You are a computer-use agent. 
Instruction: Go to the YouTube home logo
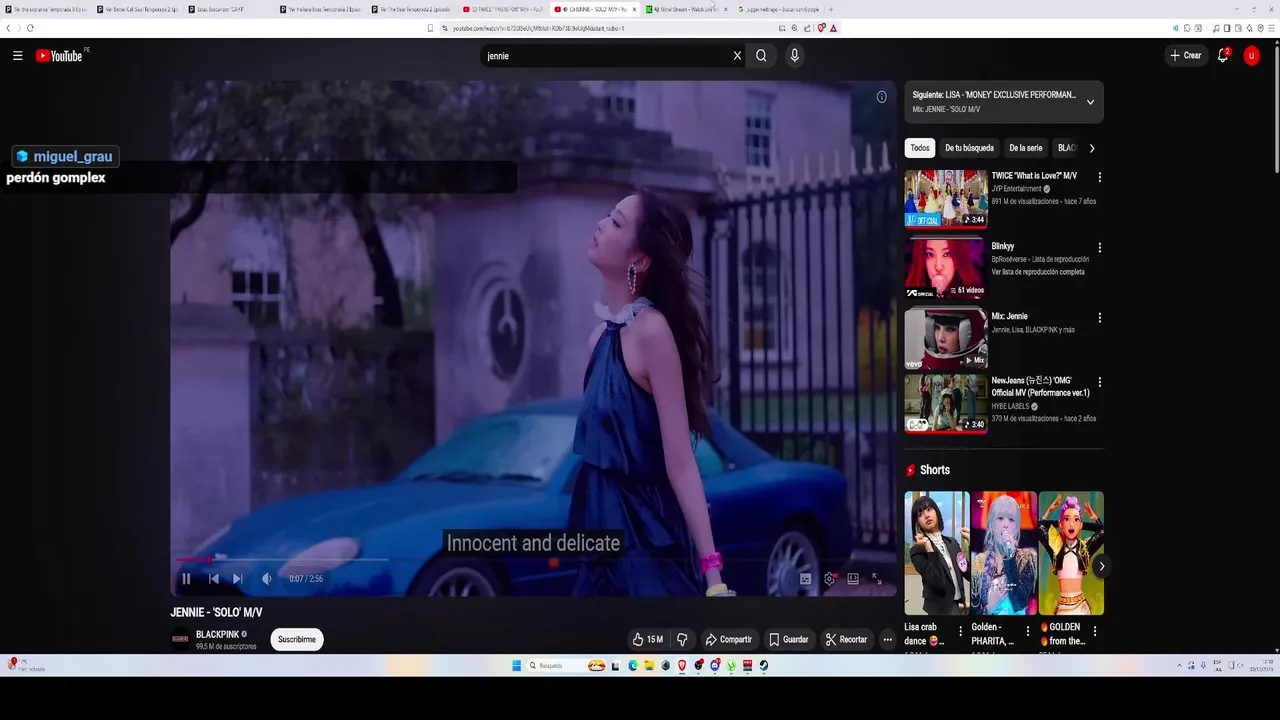[59, 56]
